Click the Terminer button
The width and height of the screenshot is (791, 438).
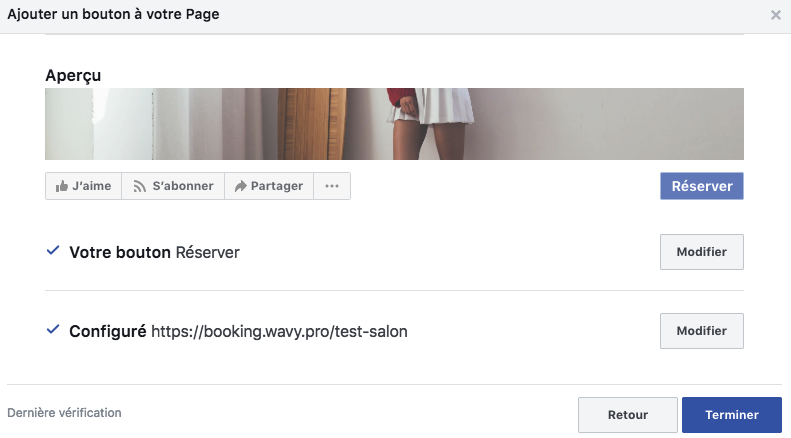(732, 415)
